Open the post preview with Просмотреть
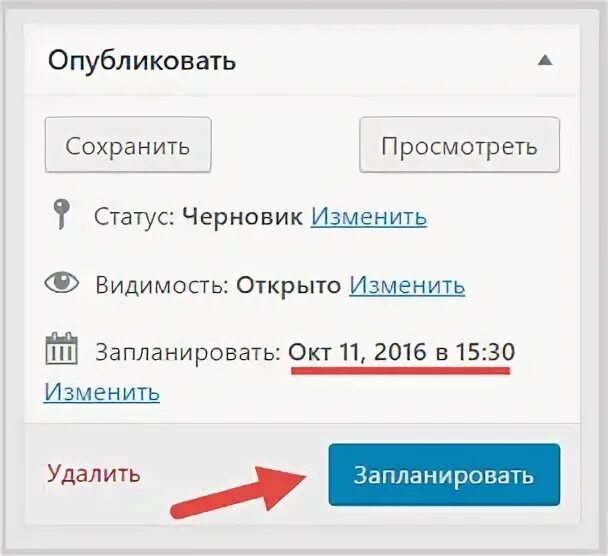 point(459,145)
